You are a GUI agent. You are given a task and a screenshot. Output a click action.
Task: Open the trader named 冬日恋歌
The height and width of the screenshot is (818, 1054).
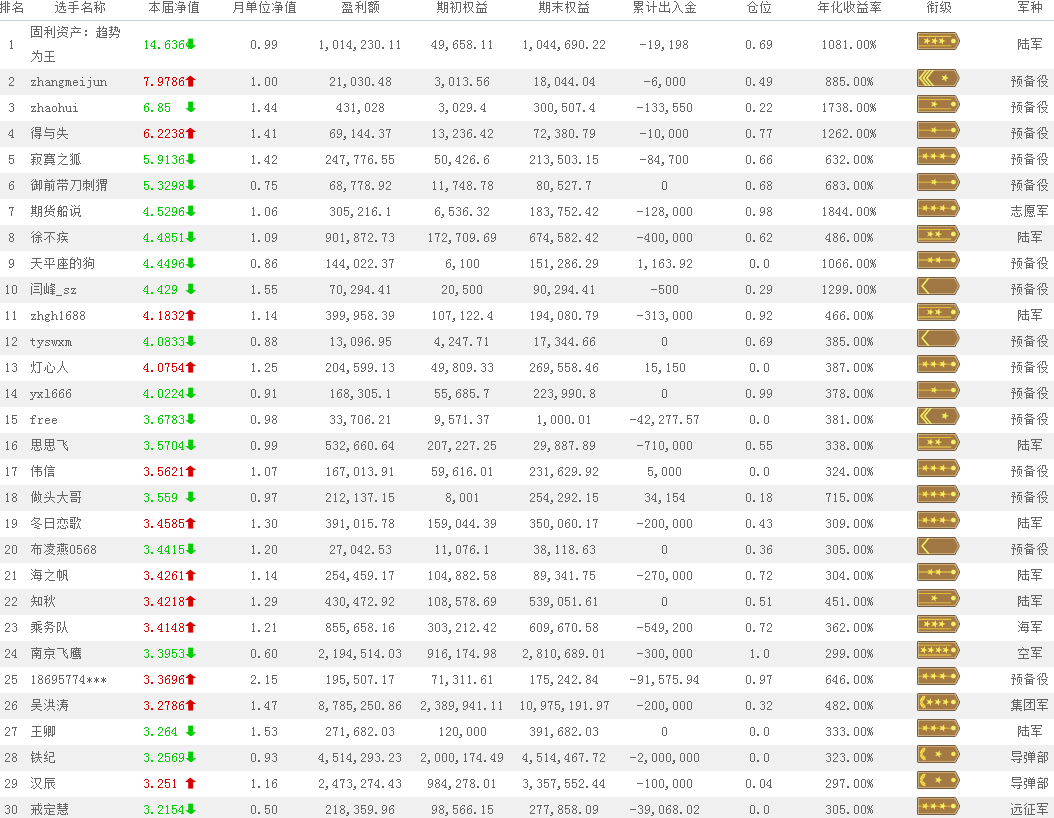pos(56,524)
